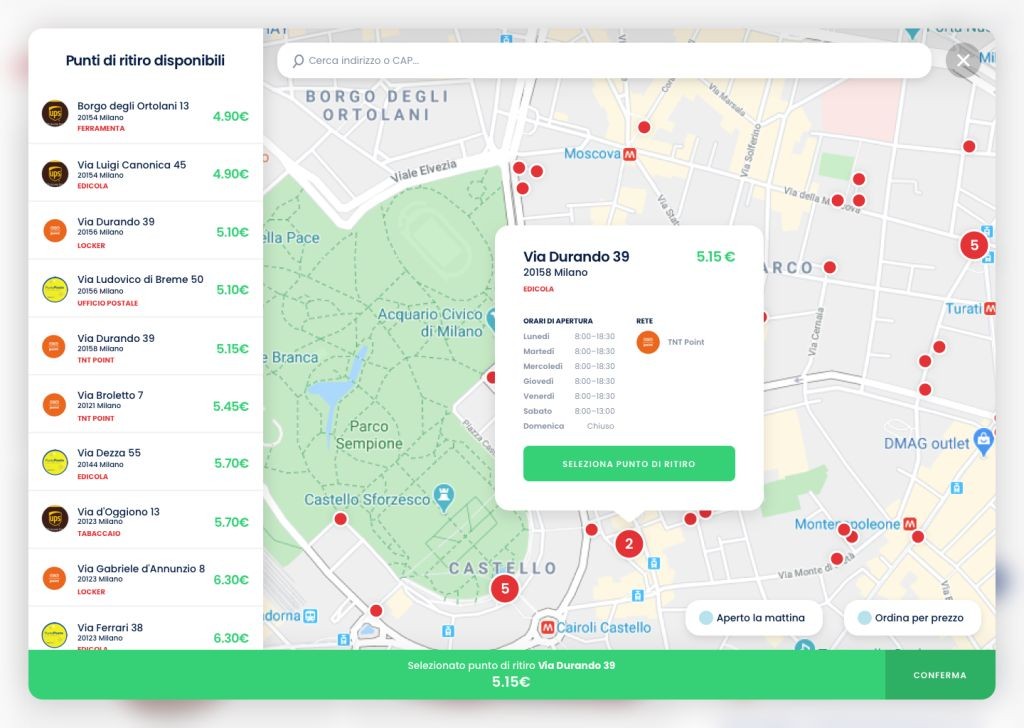
Task: Confirm the selected pickup point with Conferma
Action: [x=940, y=675]
